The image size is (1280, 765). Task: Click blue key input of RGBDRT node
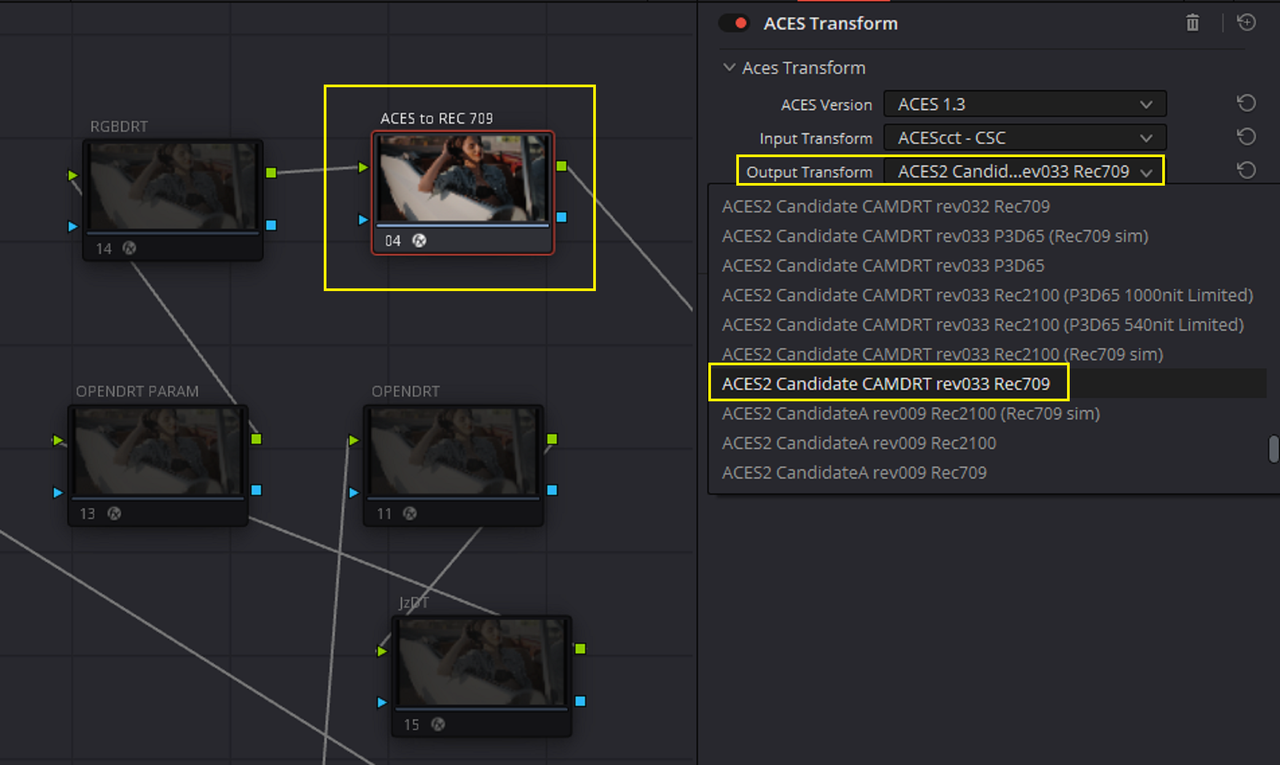73,227
